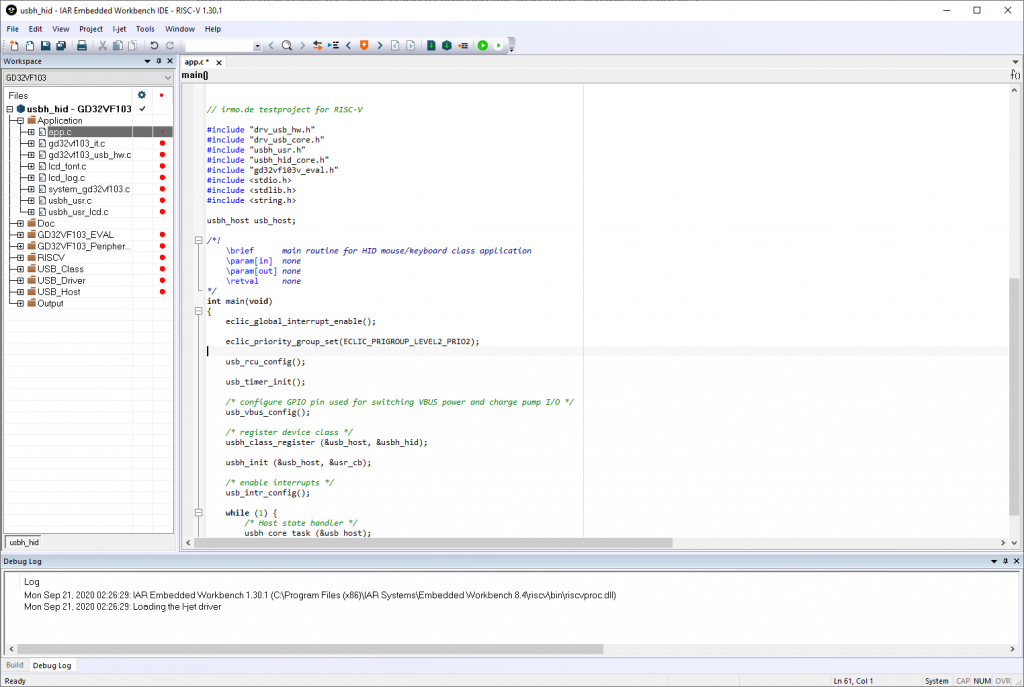This screenshot has width=1024, height=687.
Task: Switch to the Build tab
Action: (14, 665)
